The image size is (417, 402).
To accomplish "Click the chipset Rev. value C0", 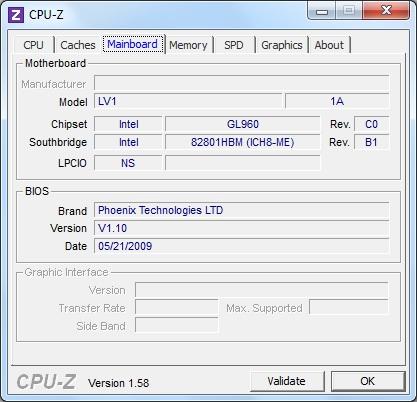I will (372, 124).
